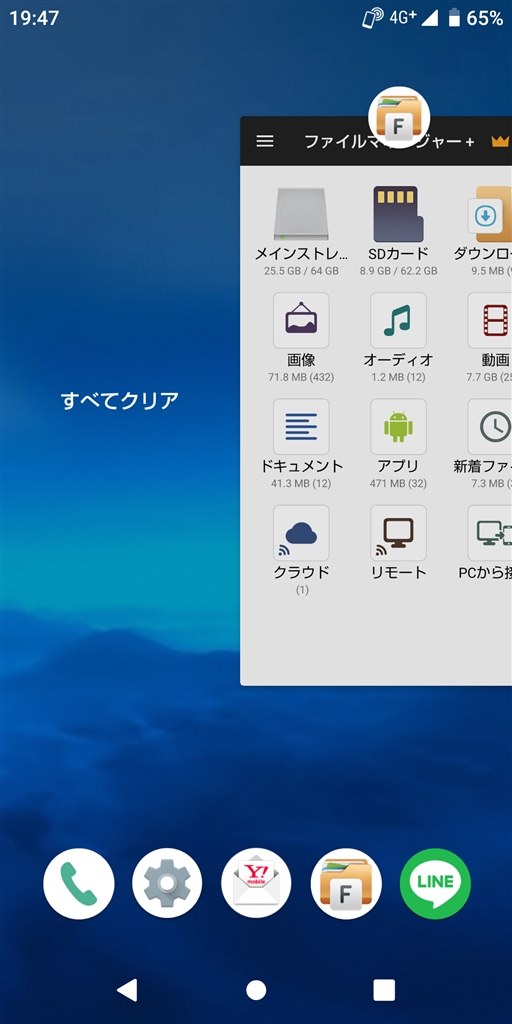Launch Y!mobile mail from the dock
The image size is (512, 1024).
(256, 884)
